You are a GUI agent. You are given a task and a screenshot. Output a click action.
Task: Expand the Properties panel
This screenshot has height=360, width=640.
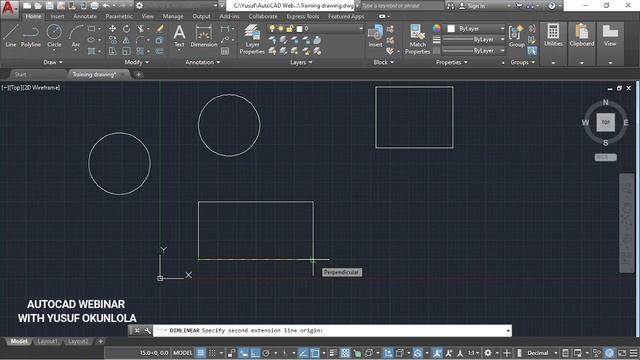tap(452, 62)
